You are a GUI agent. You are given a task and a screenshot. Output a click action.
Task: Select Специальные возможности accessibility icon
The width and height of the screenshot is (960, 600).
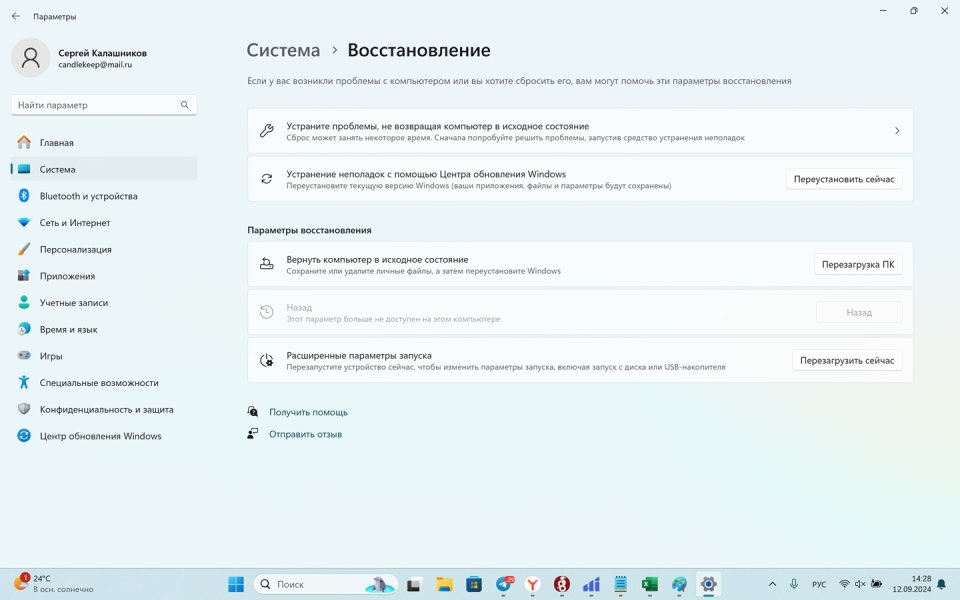pos(24,383)
